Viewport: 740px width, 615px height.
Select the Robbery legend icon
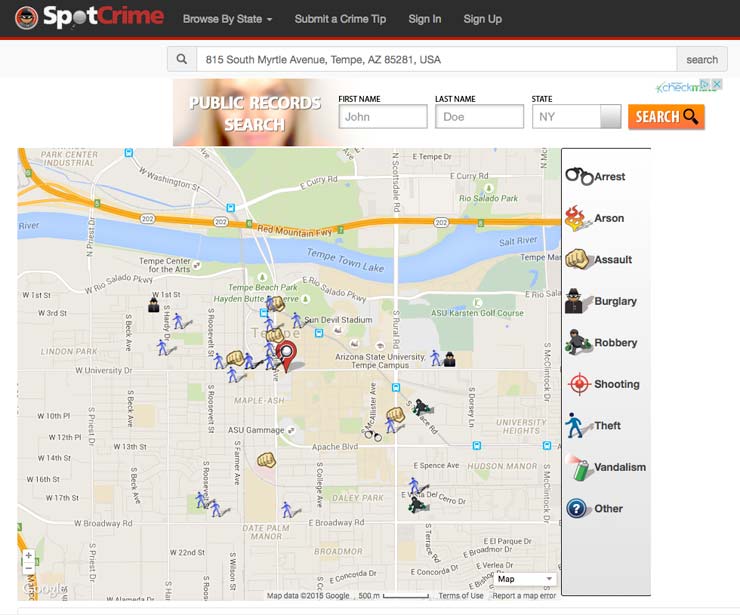(x=578, y=342)
